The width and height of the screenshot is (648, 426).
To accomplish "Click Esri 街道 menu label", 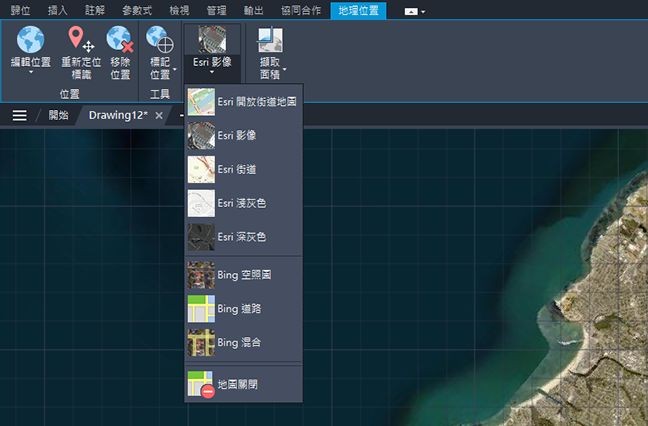I will (x=237, y=169).
